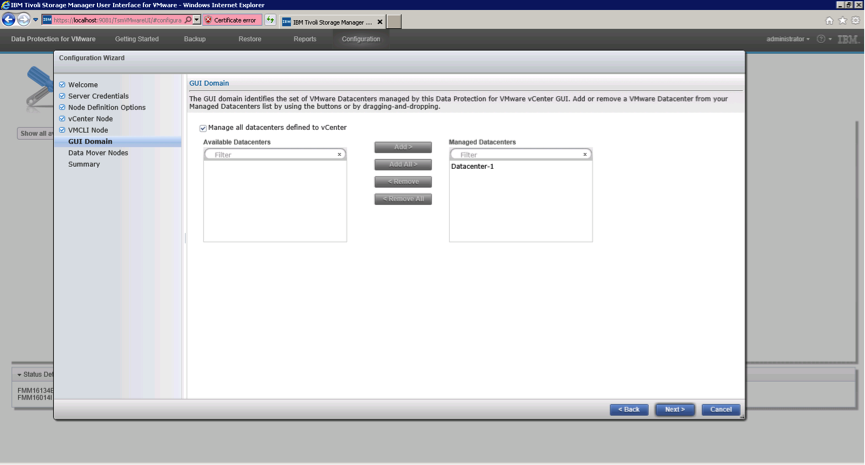Viewport: 865px width, 465px height.
Task: Select the Summary wizard step
Action: coord(84,164)
